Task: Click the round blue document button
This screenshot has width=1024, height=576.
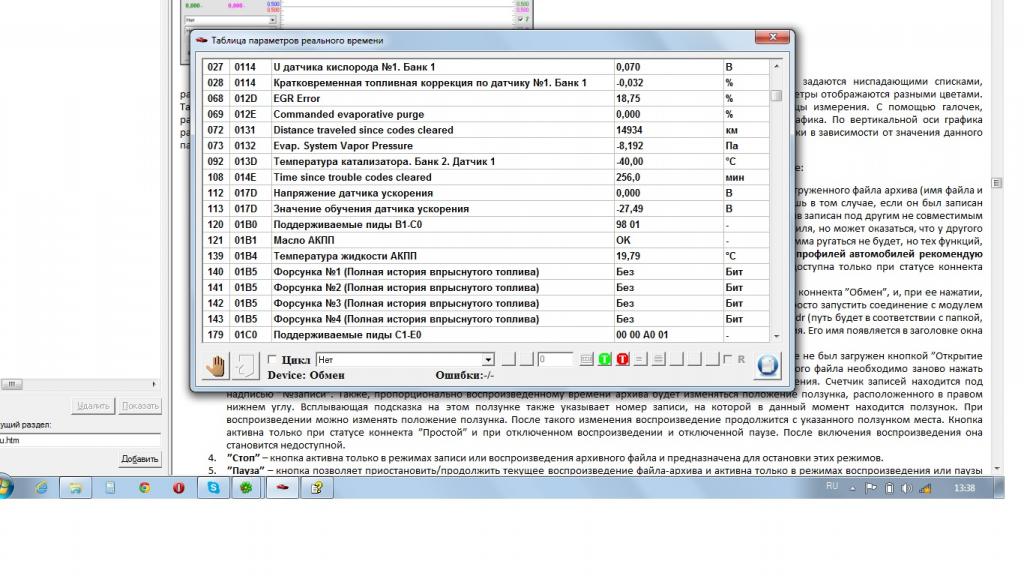Action: 767,365
